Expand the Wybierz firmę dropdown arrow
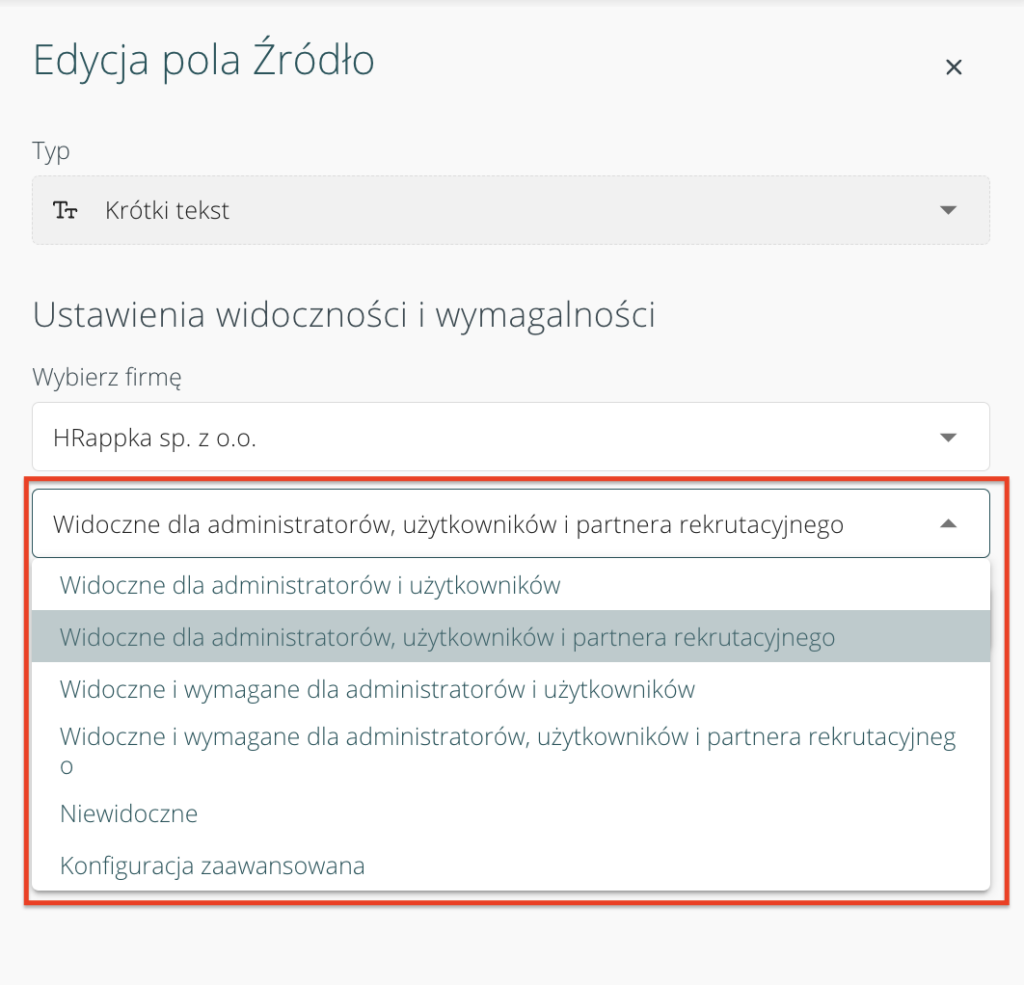Screen dimensions: 1024x985 [x=948, y=437]
